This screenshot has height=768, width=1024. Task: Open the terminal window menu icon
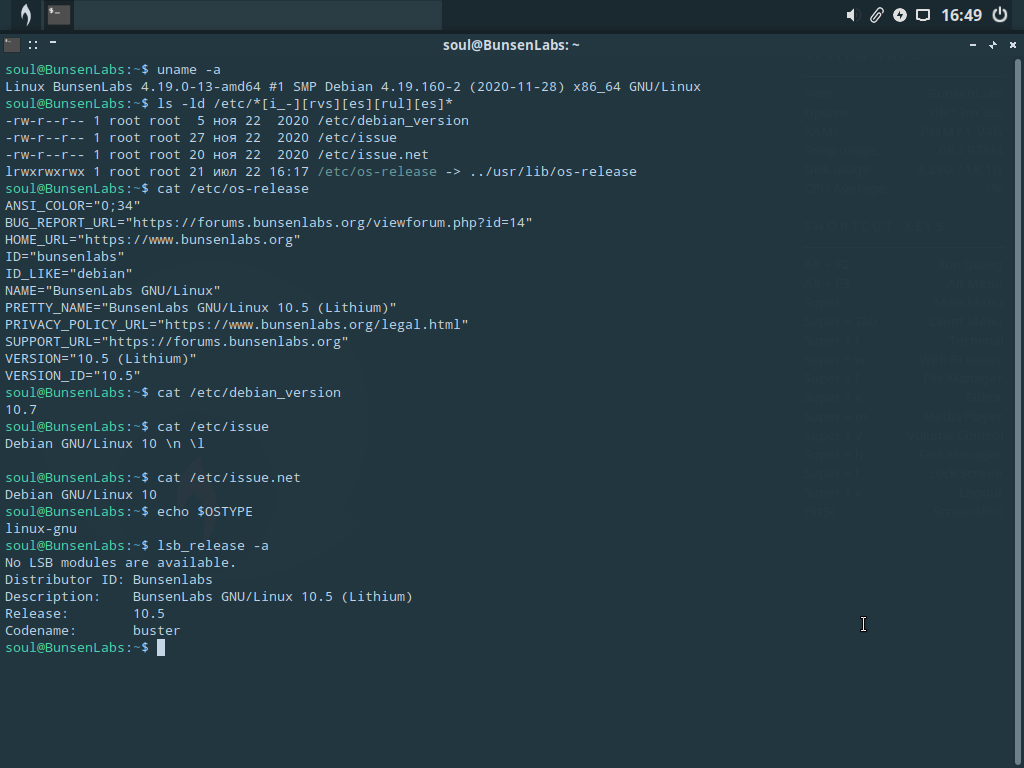click(x=12, y=44)
